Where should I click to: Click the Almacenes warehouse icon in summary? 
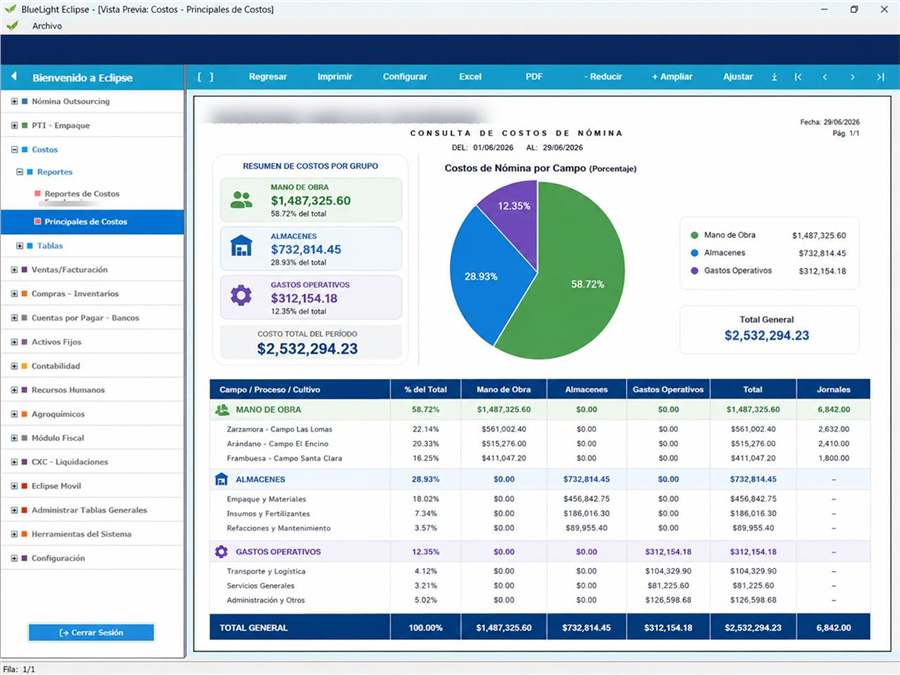coord(241,246)
